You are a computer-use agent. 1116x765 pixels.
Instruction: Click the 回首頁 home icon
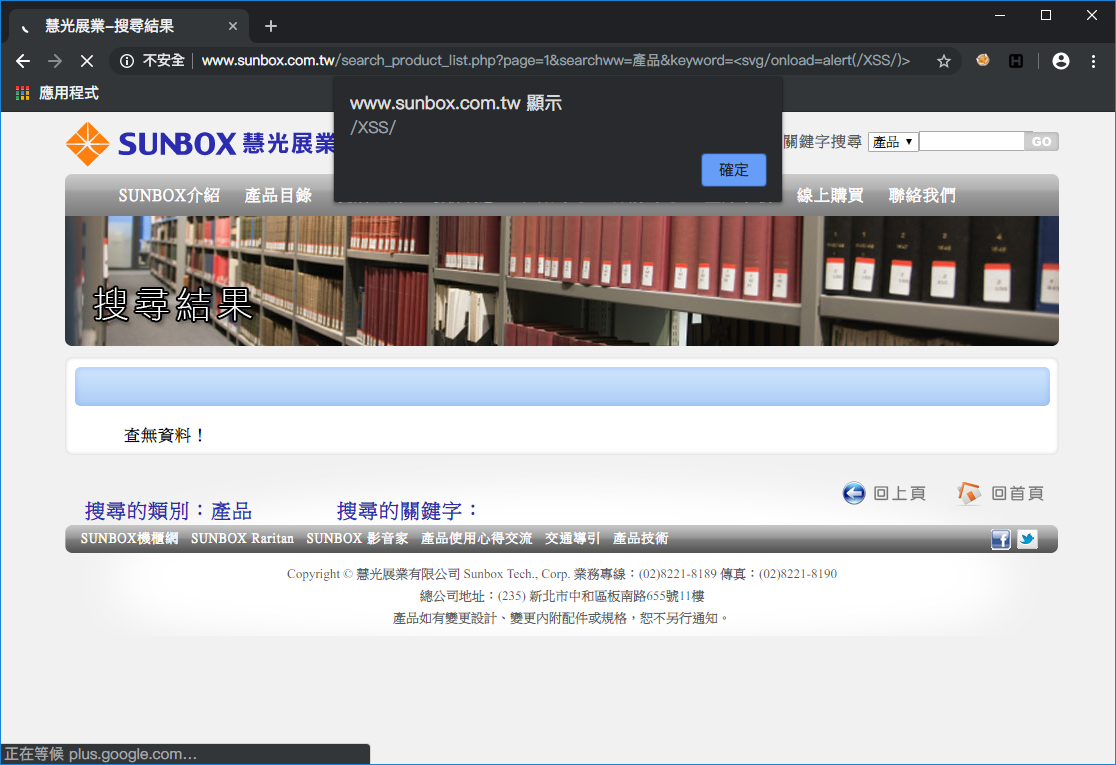coord(969,493)
